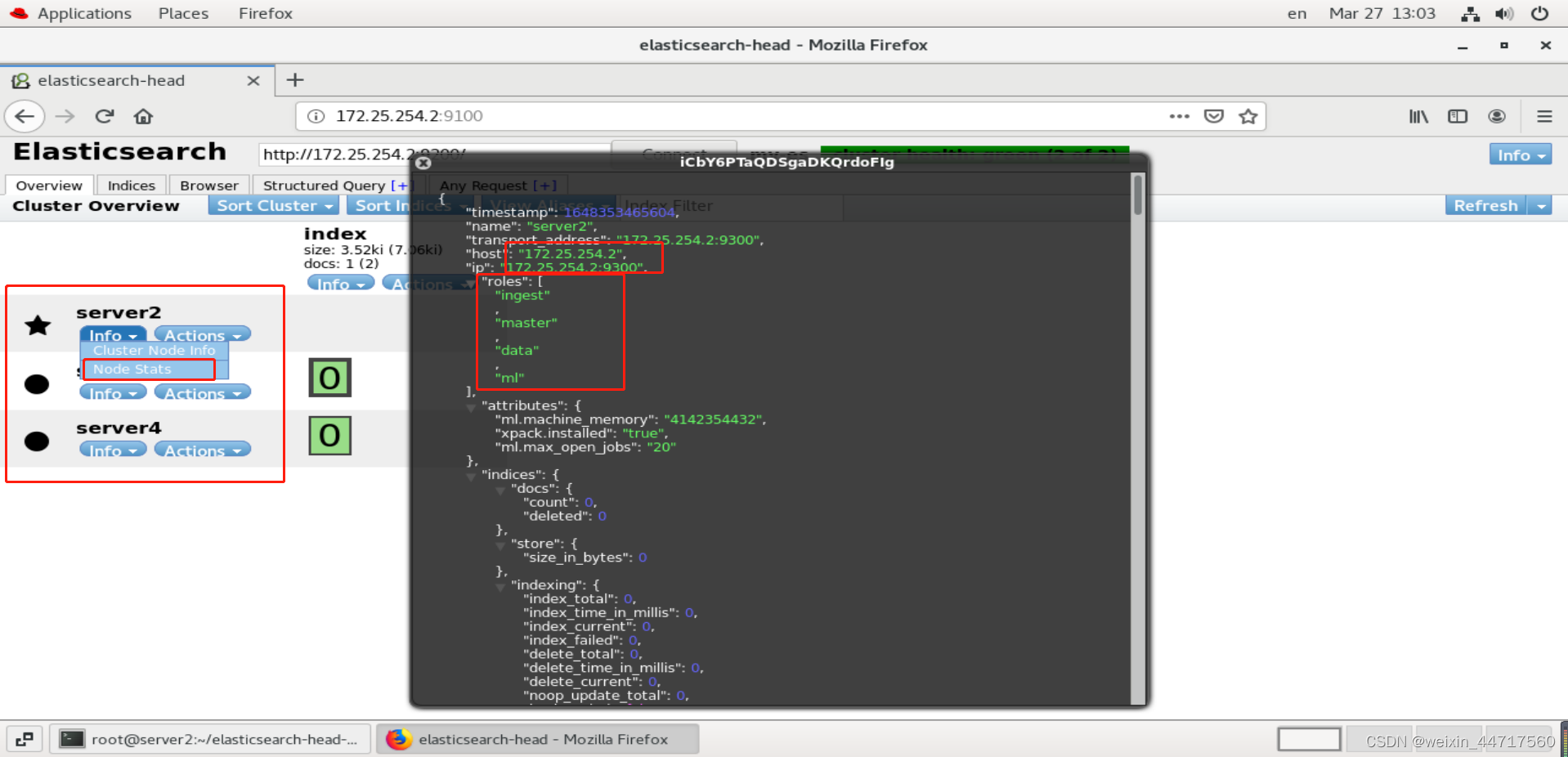Image resolution: width=1568 pixels, height=757 pixels.
Task: Collapse the "indices" JSON section
Action: [x=472, y=477]
